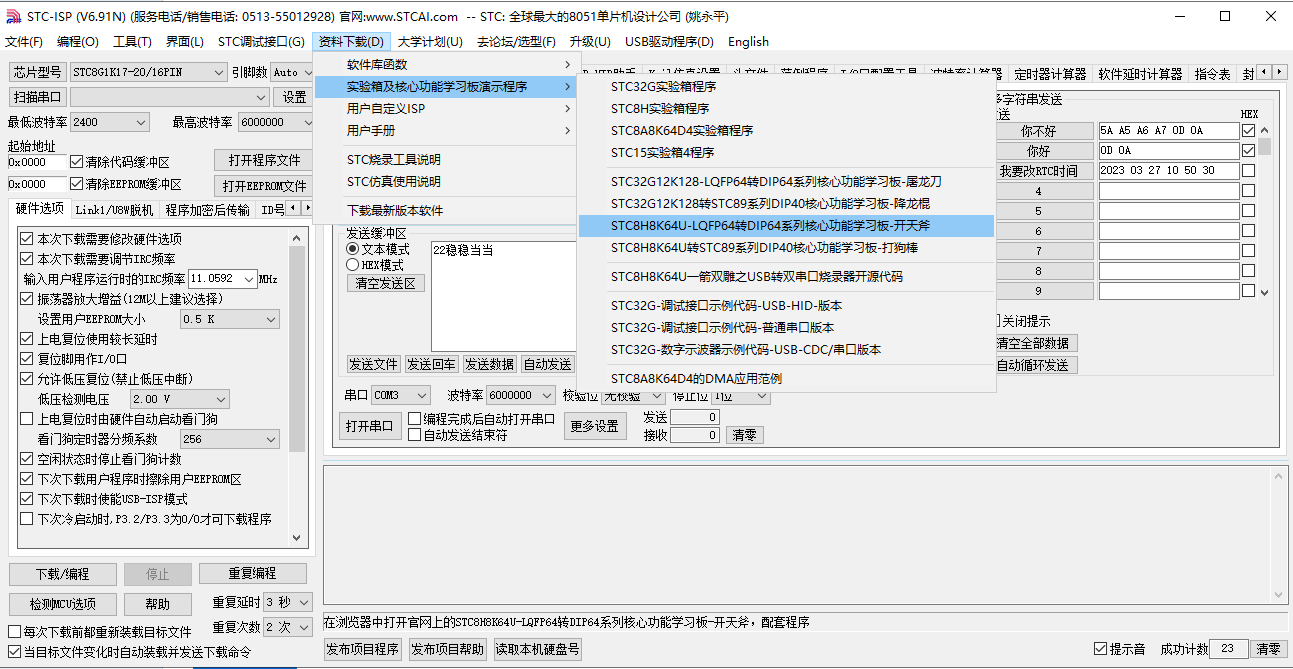Screen dimensions: 1293x669
Task: Open the 低压检测电压 2.00 V dropdown
Action: (x=180, y=399)
